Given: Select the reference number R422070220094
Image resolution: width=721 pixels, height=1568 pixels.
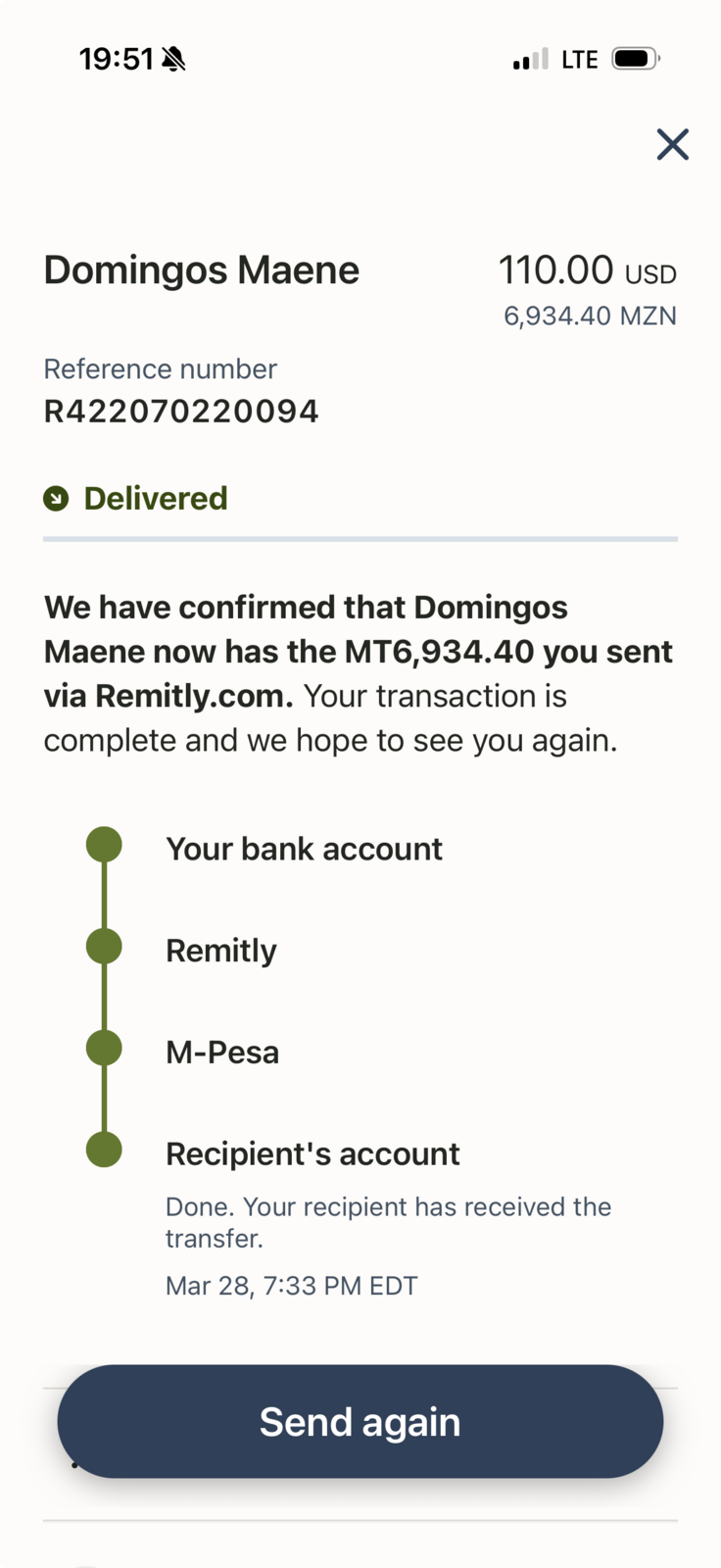Looking at the screenshot, I should click(x=181, y=412).
